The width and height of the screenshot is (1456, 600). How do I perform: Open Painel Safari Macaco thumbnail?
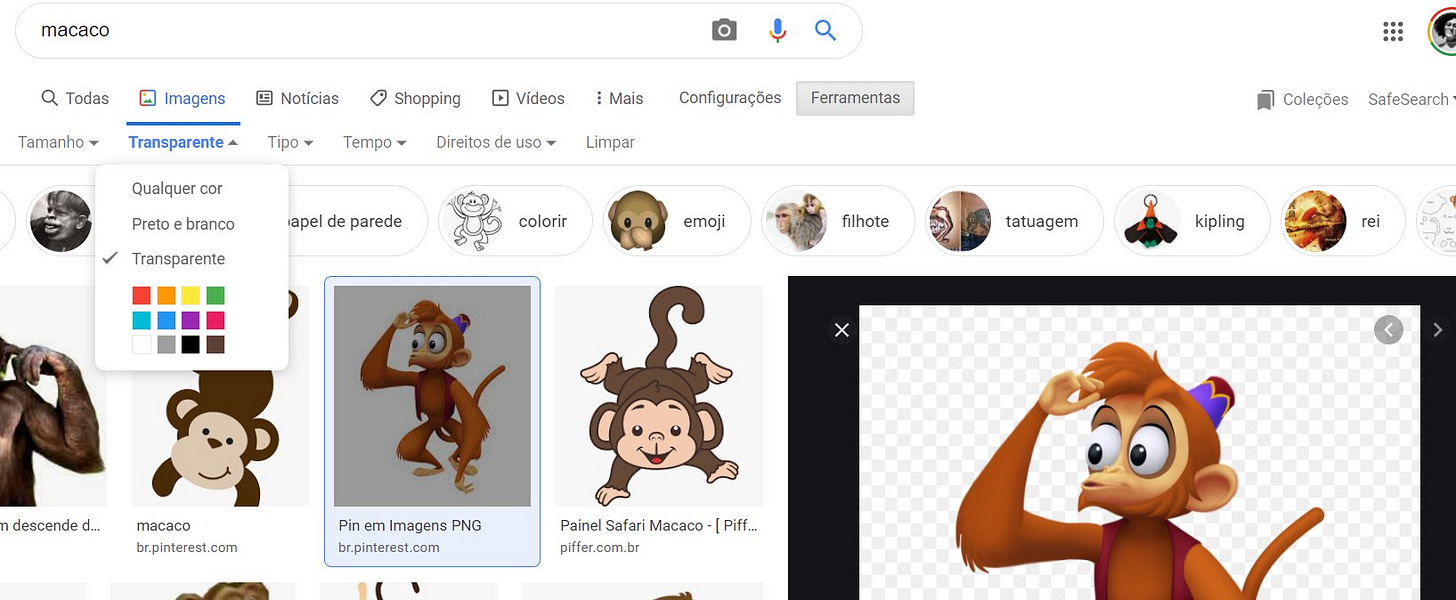[x=659, y=396]
